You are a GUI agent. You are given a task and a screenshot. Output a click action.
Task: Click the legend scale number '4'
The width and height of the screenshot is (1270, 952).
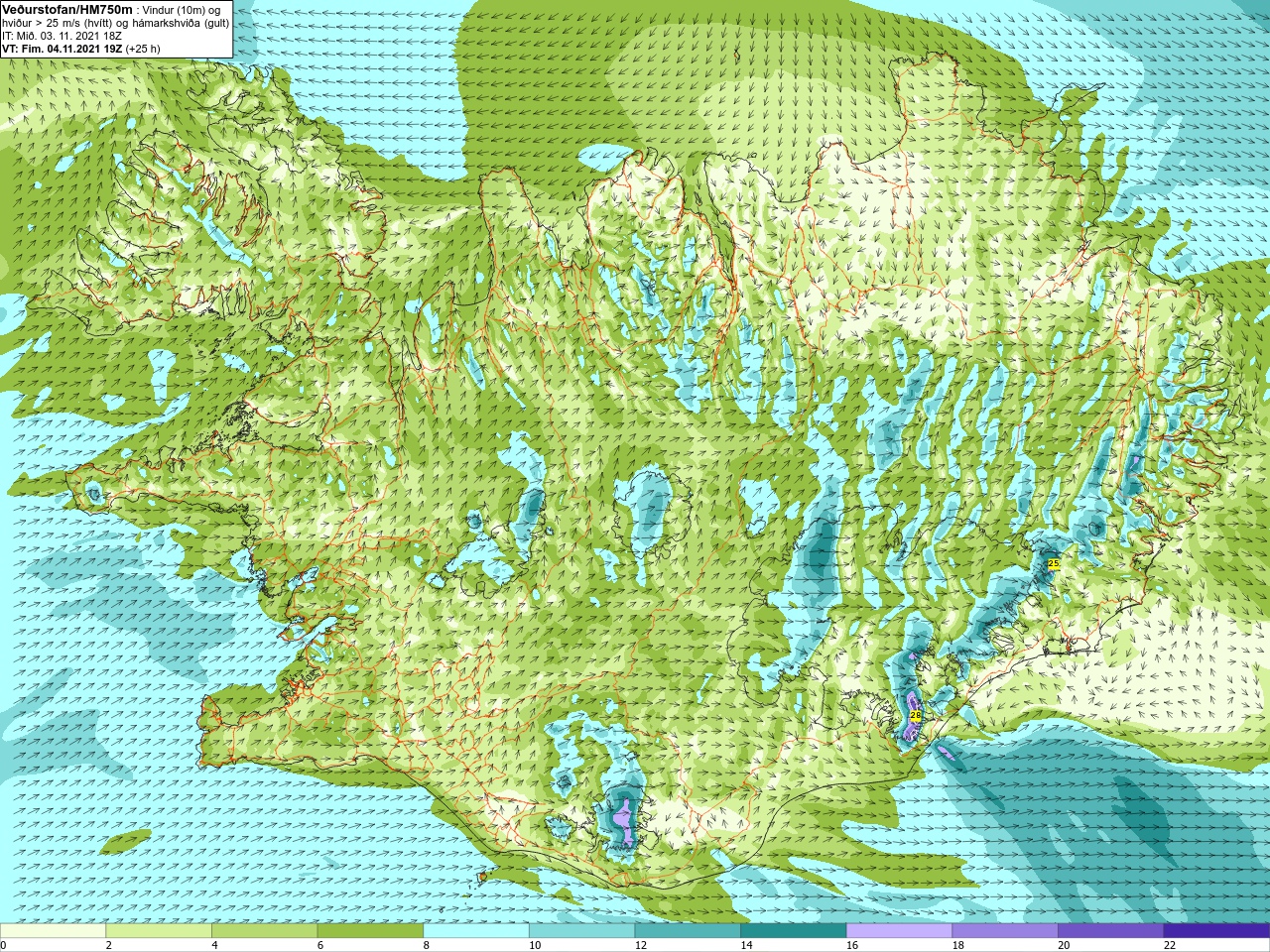tap(214, 945)
